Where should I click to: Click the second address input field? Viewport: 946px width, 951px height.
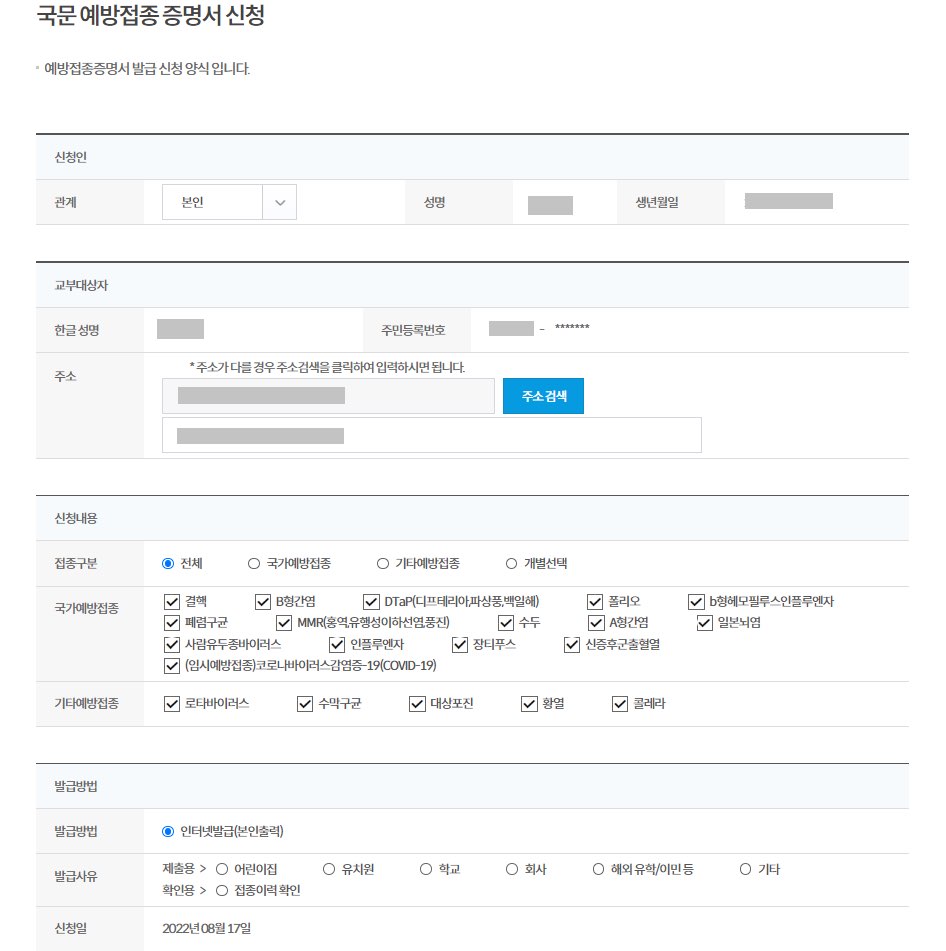tap(430, 434)
